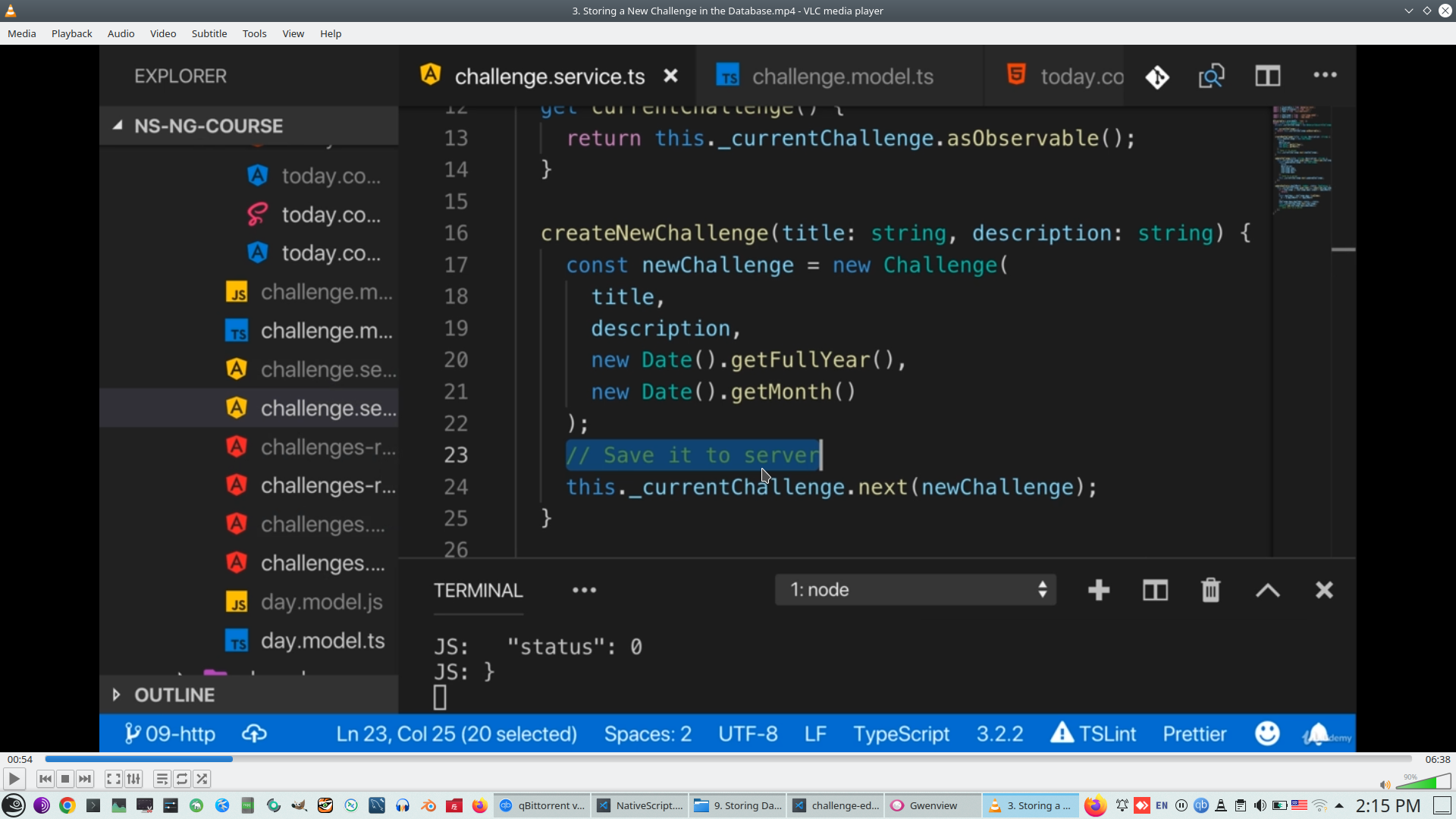Expand hidden system tray icons arrow
The image size is (1456, 819).
click(x=1339, y=805)
